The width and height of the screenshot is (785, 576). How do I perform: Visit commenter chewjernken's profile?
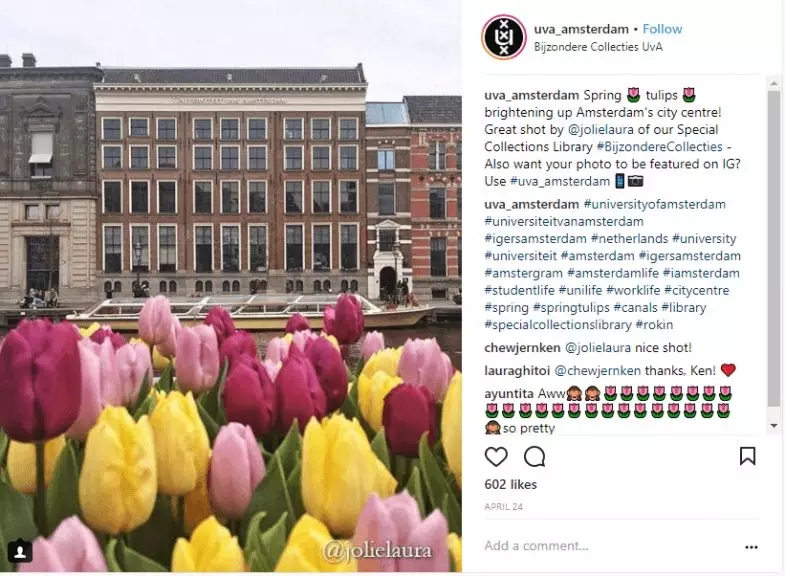pos(522,348)
